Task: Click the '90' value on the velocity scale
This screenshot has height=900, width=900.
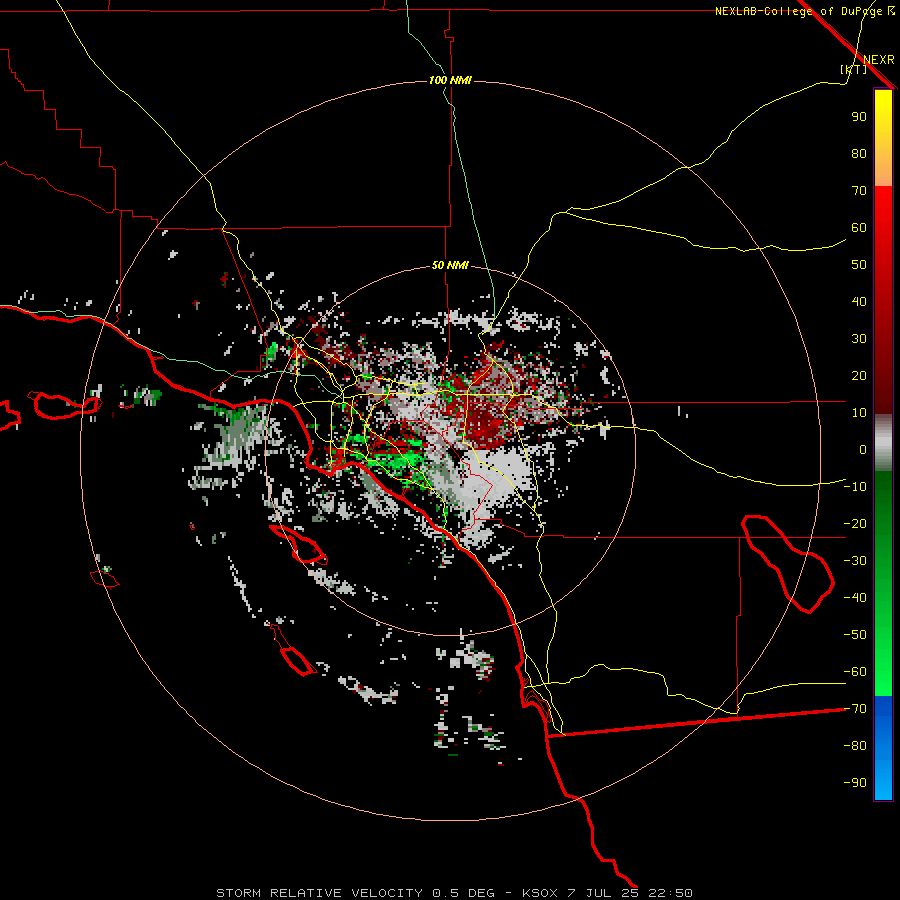Action: (x=859, y=117)
